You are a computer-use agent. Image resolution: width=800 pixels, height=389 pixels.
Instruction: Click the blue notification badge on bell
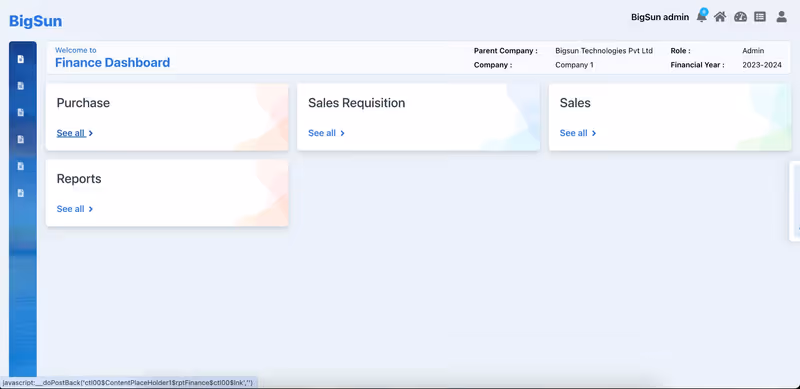(x=704, y=11)
